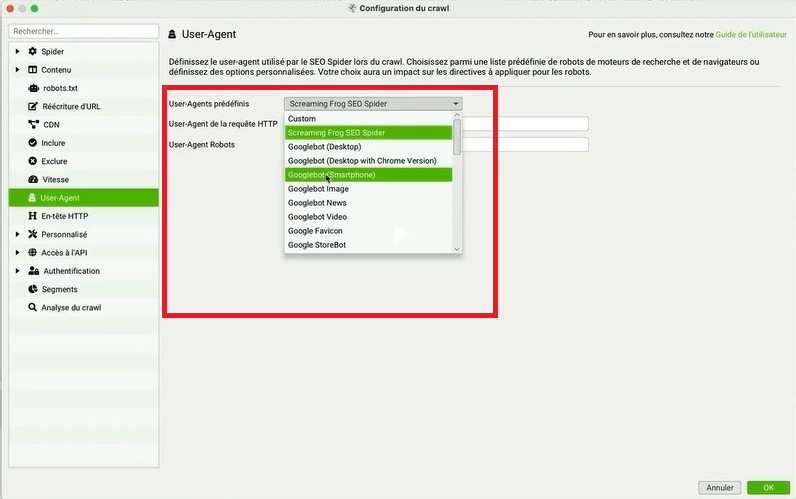Open the Exclure settings row
Viewport: 796px width, 499px height.
(x=84, y=161)
